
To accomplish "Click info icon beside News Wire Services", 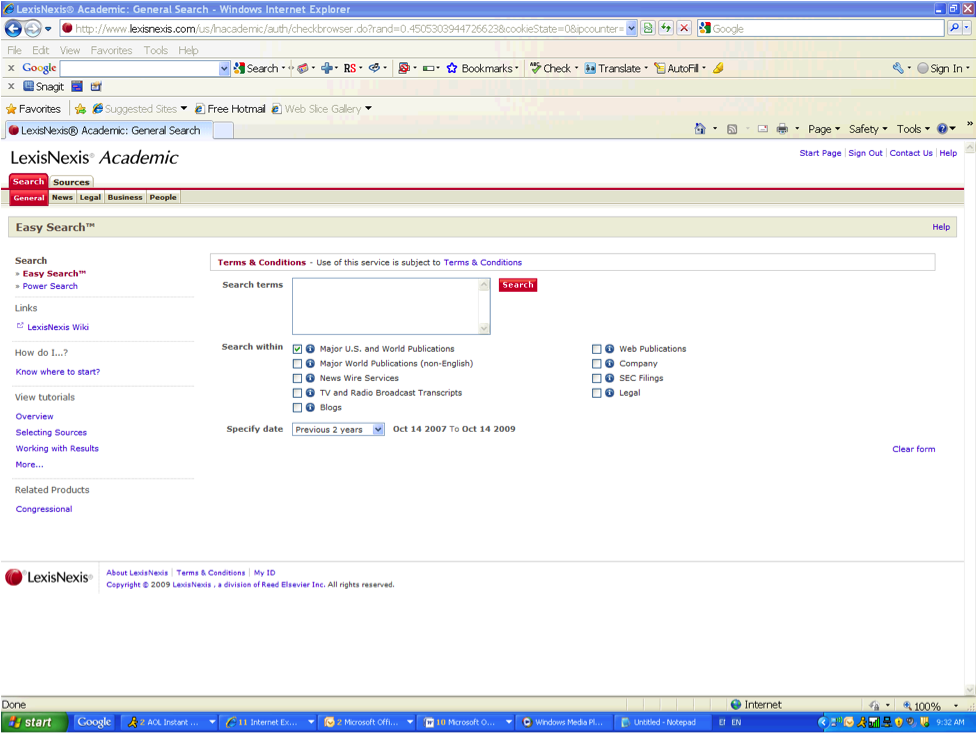I will [x=310, y=378].
